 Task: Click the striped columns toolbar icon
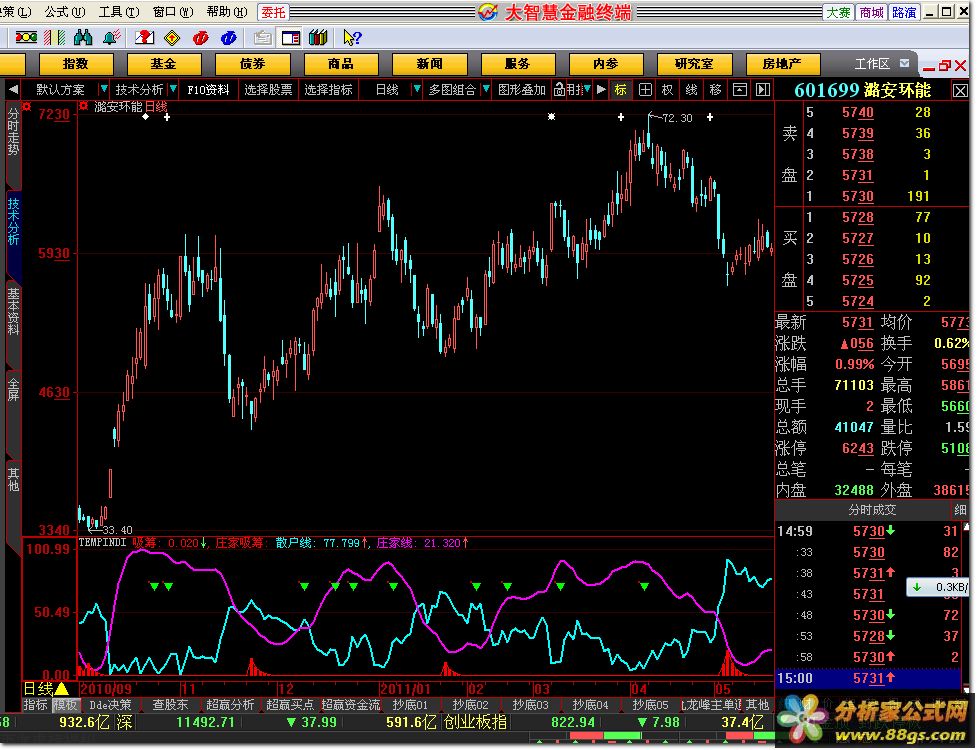tap(55, 38)
